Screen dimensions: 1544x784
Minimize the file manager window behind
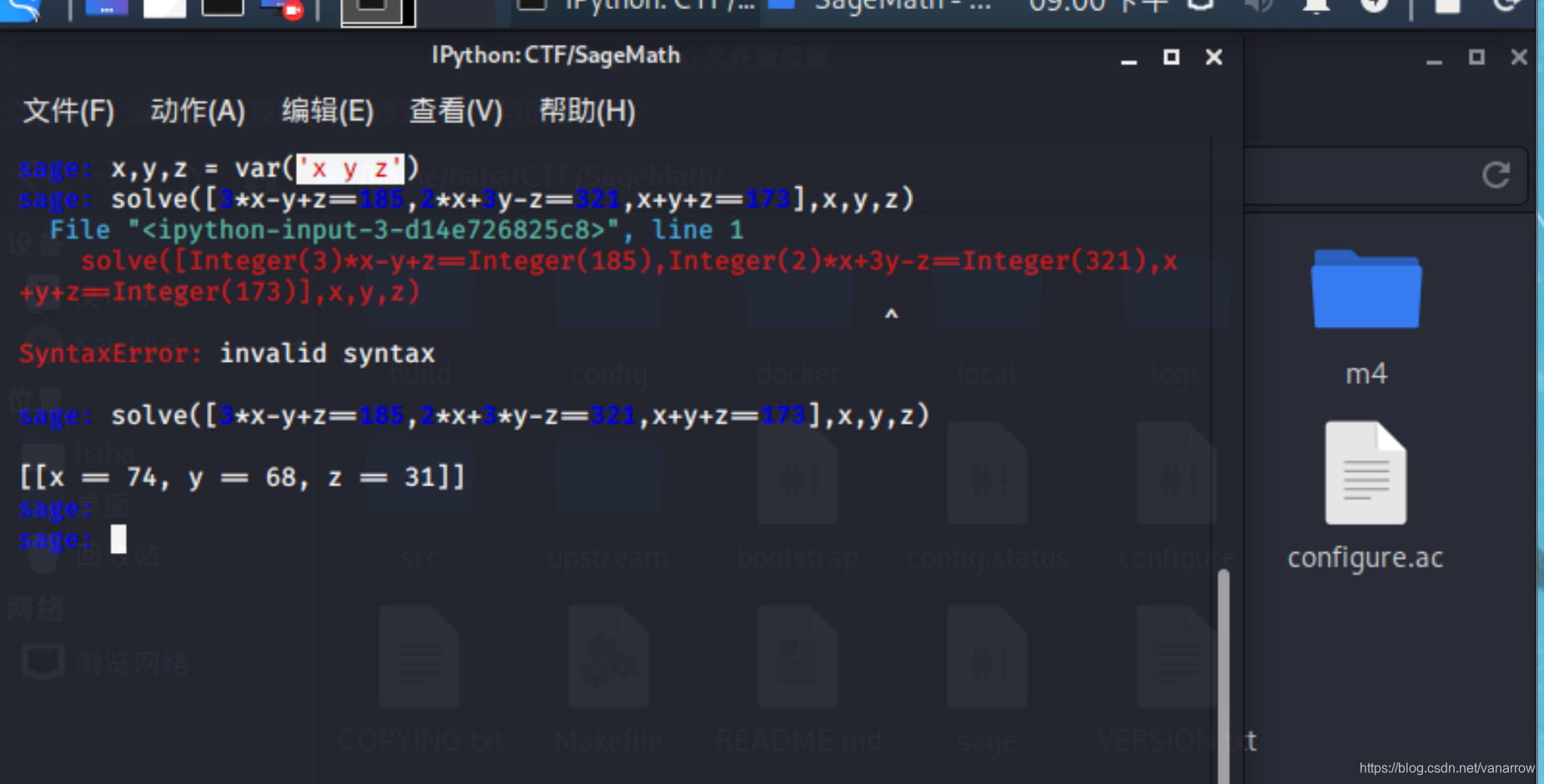(1434, 58)
